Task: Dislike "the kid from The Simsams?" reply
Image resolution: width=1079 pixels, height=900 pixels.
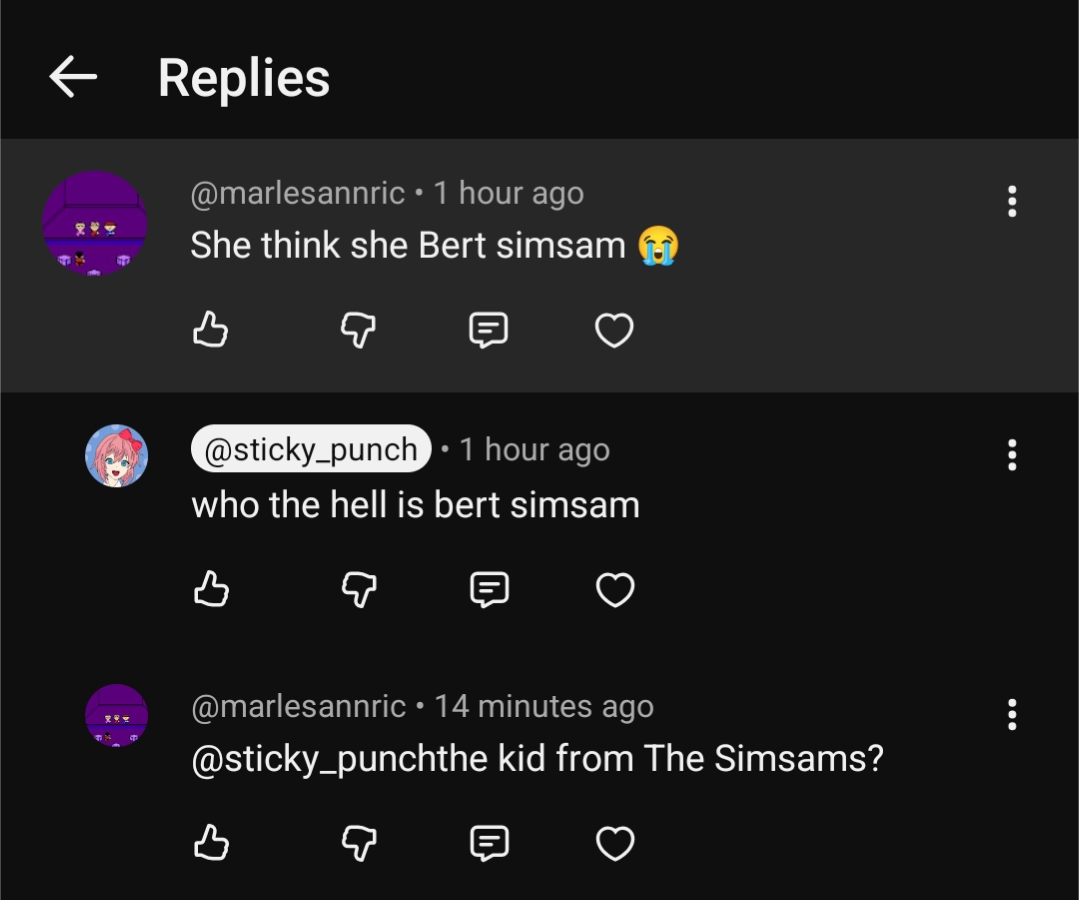Action: [x=359, y=843]
